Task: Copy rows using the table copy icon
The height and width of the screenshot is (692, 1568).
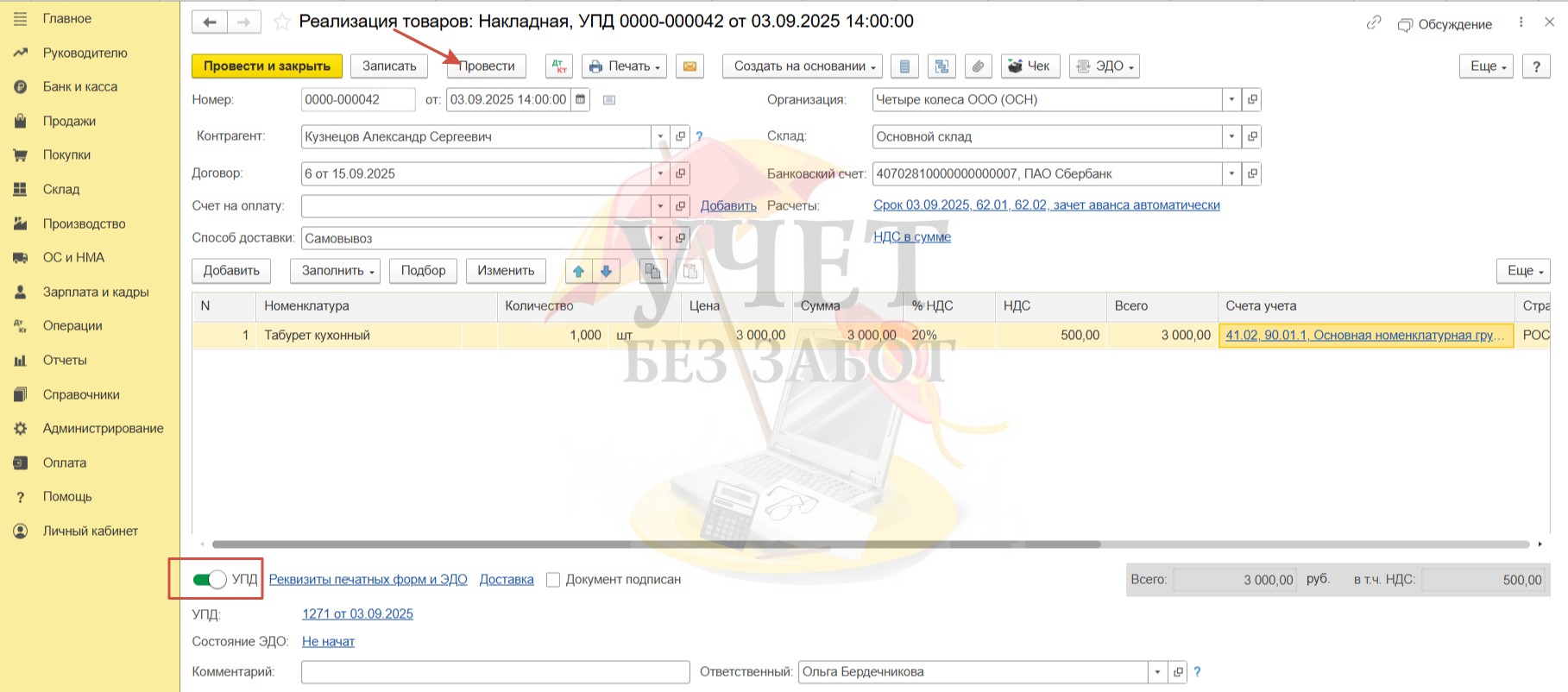Action: tap(653, 271)
